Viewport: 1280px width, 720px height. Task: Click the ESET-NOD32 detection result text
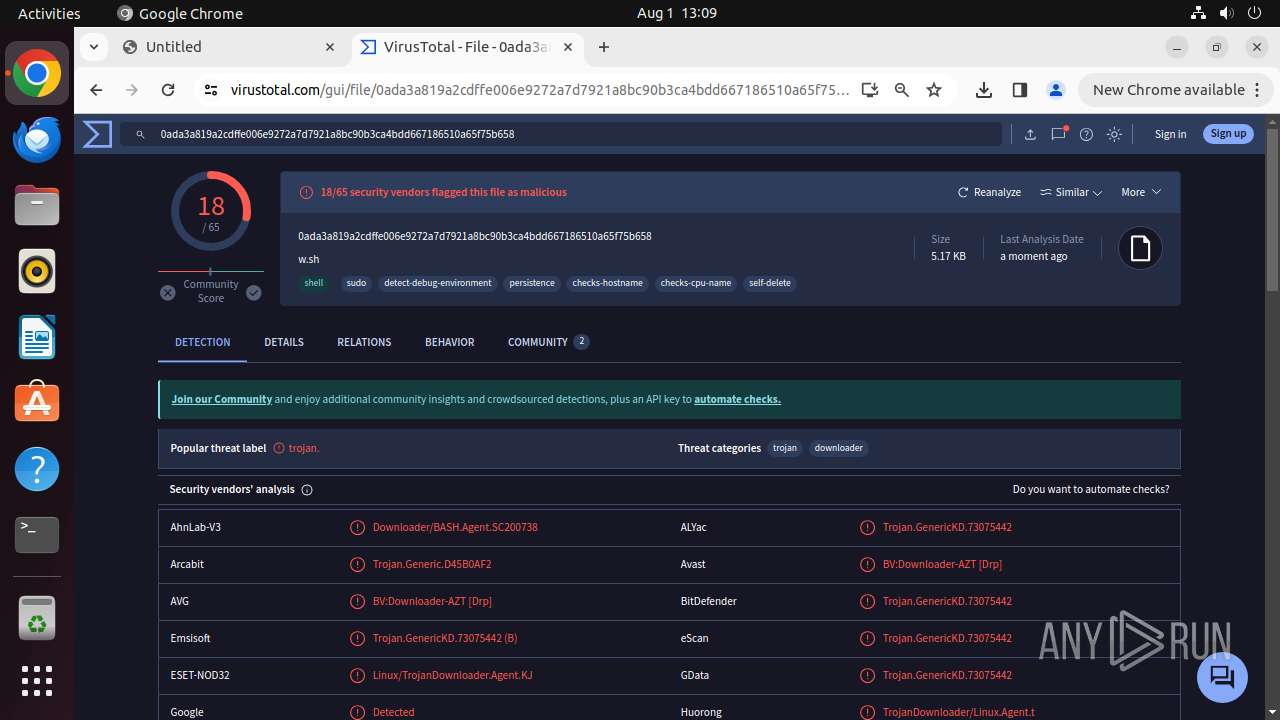coord(452,675)
